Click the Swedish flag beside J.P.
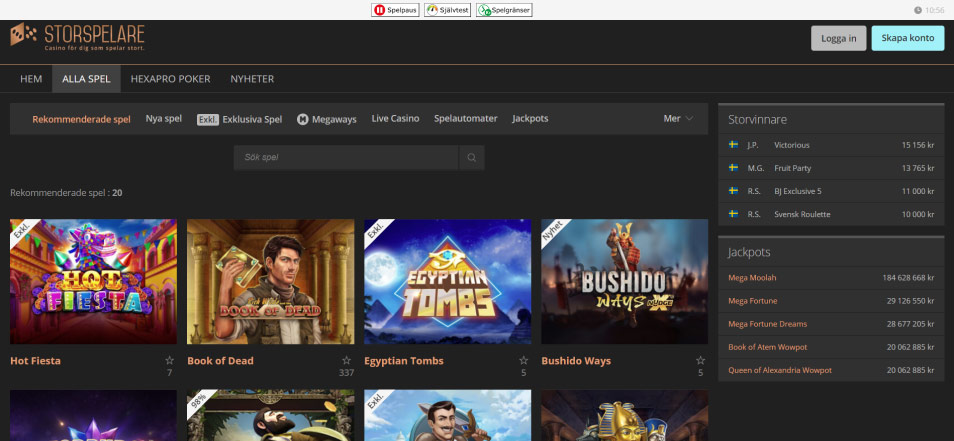Screen dimensions: 954x441 point(733,145)
